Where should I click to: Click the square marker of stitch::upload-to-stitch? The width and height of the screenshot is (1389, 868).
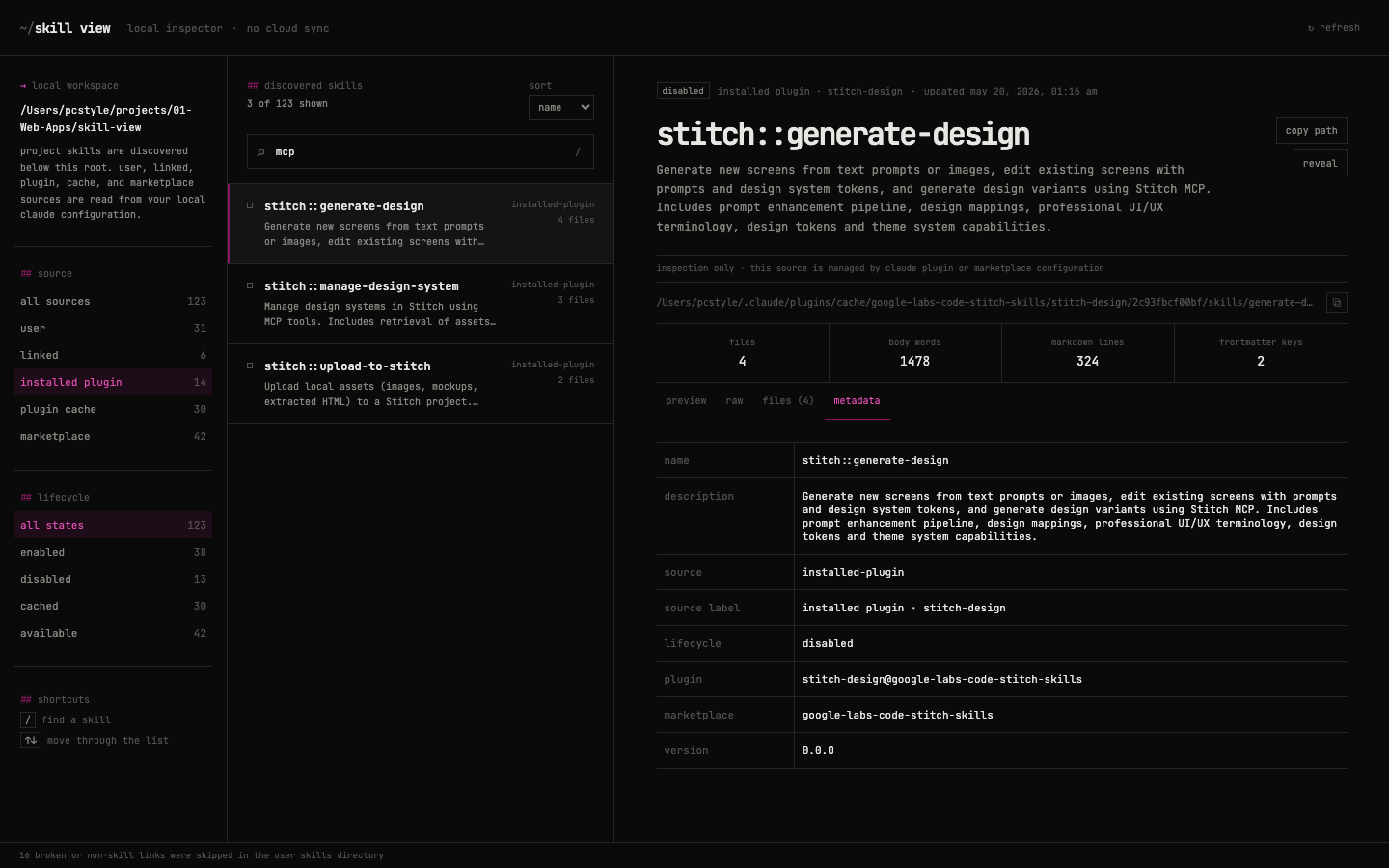[250, 366]
